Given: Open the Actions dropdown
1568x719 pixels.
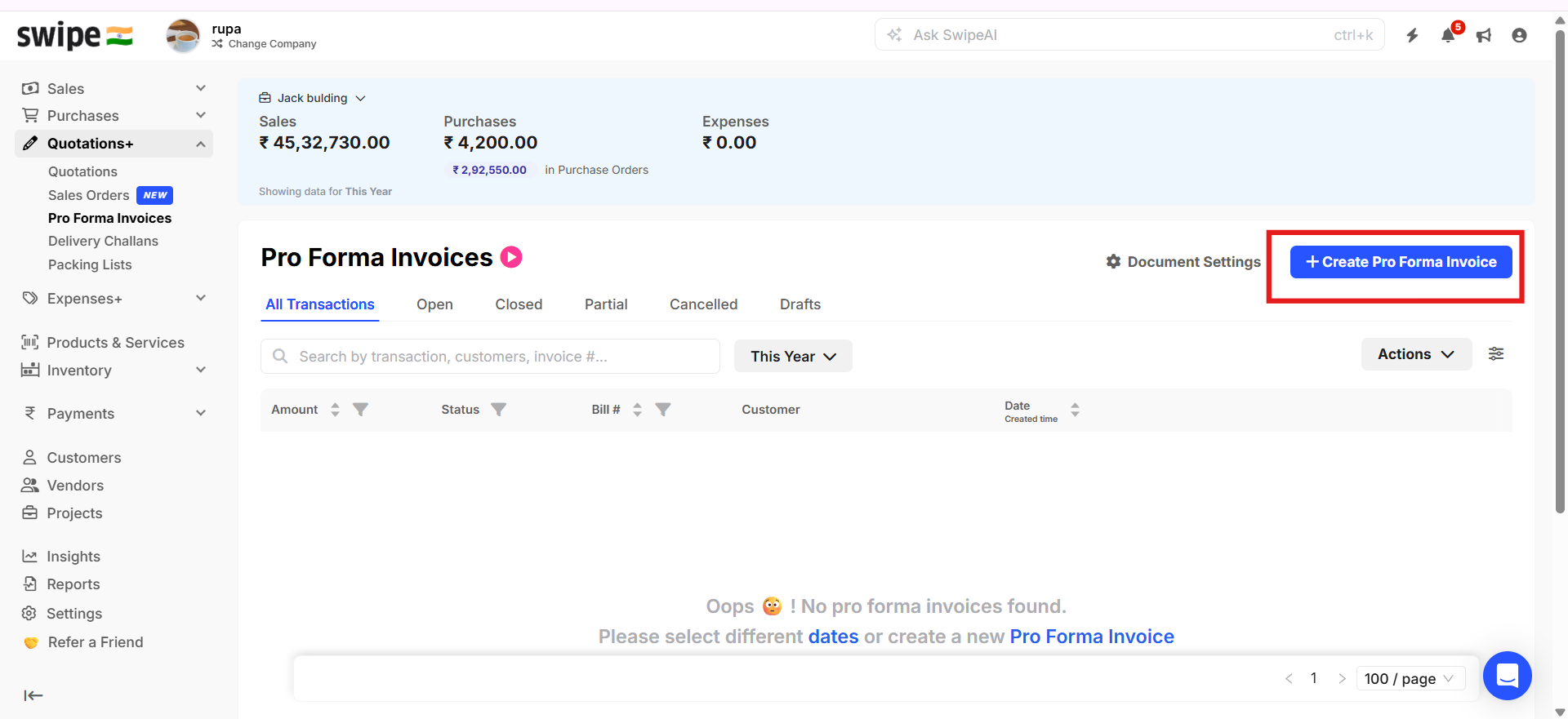Looking at the screenshot, I should coord(1416,354).
